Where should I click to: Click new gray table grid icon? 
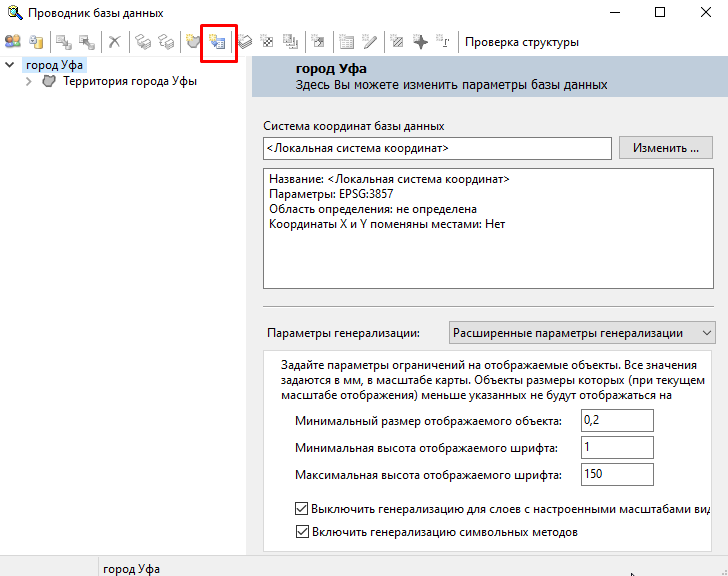346,42
